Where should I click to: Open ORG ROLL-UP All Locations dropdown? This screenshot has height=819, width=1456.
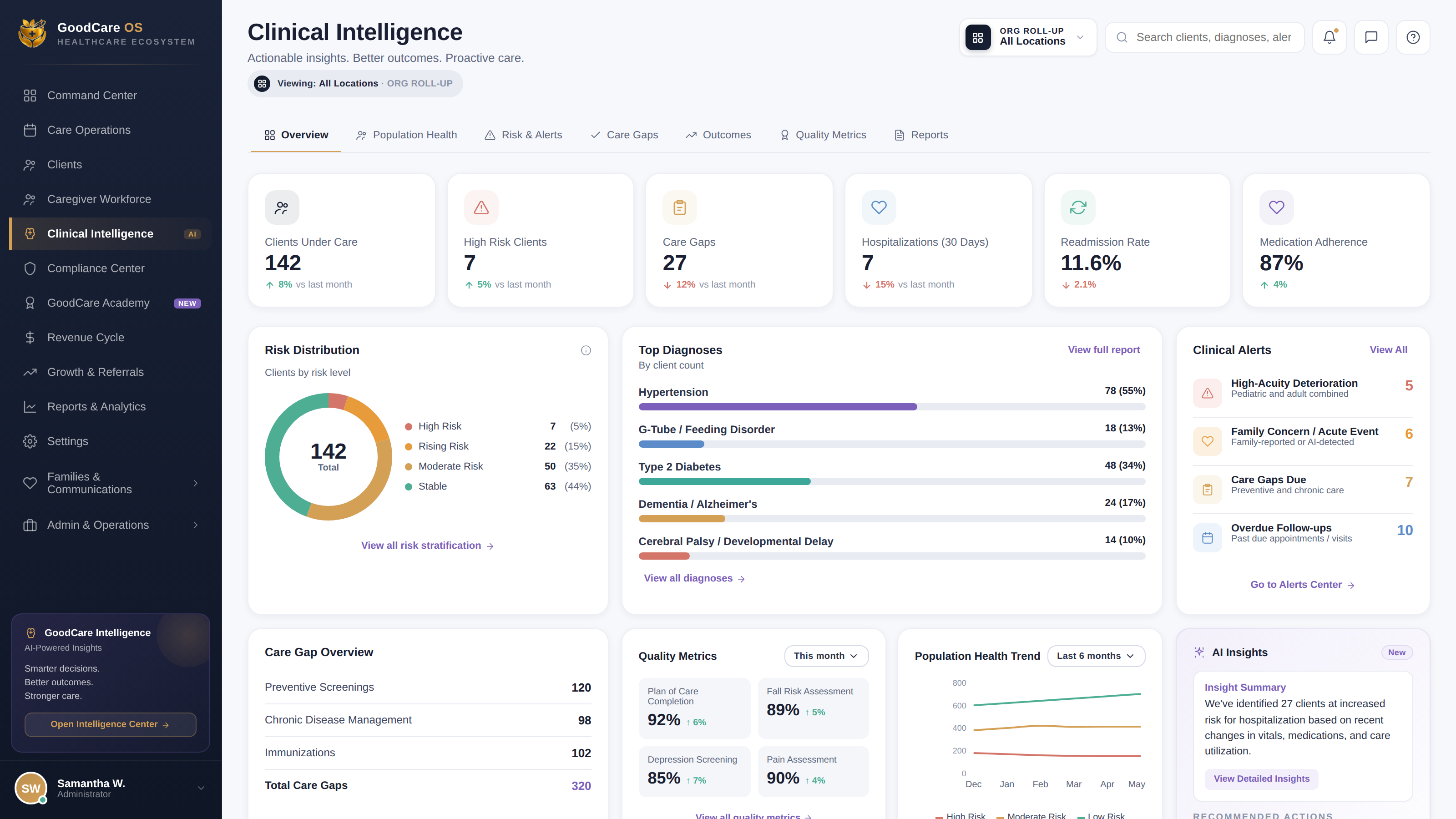click(1027, 37)
